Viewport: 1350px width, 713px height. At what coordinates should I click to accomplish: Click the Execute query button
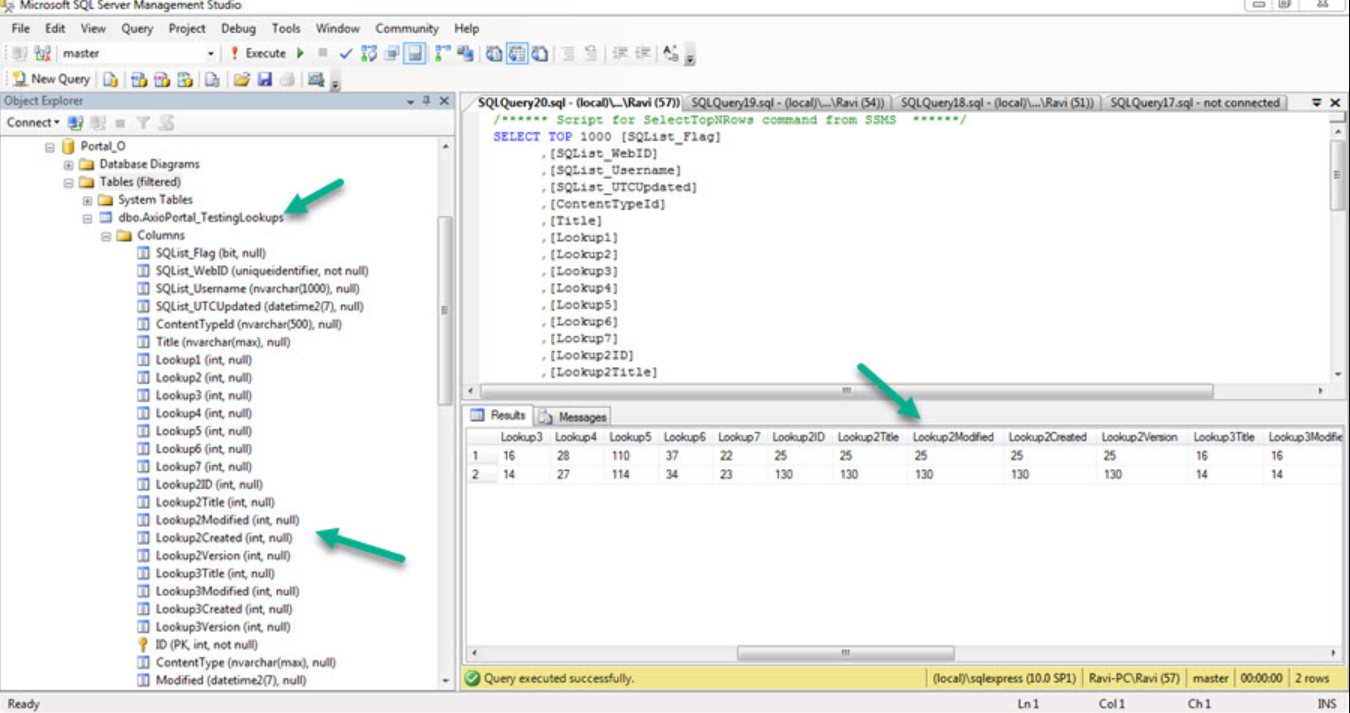tap(258, 53)
